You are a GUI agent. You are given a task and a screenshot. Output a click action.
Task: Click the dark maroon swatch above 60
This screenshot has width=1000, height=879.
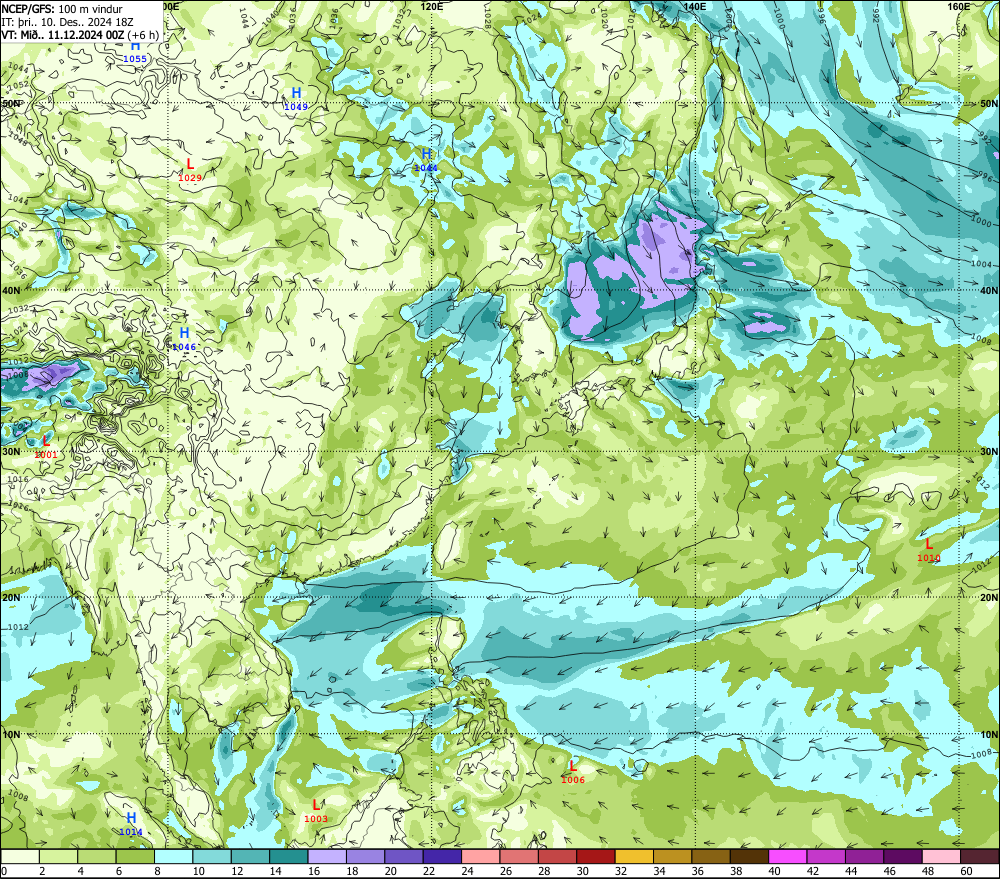[980, 856]
